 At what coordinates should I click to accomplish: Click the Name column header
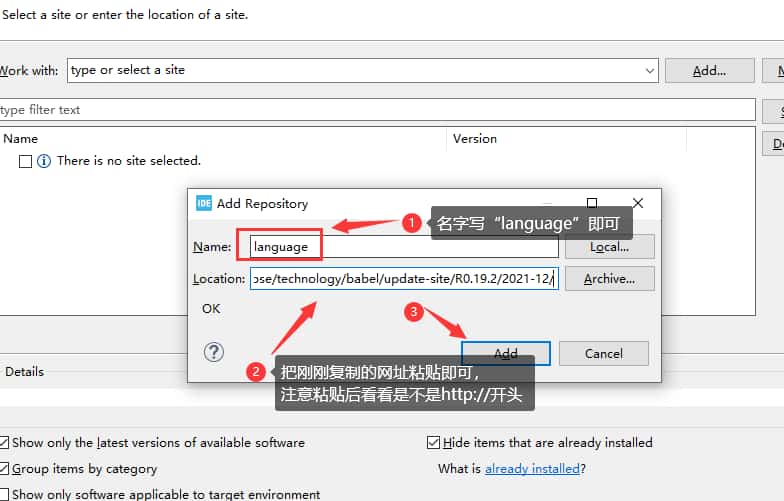click(x=20, y=139)
